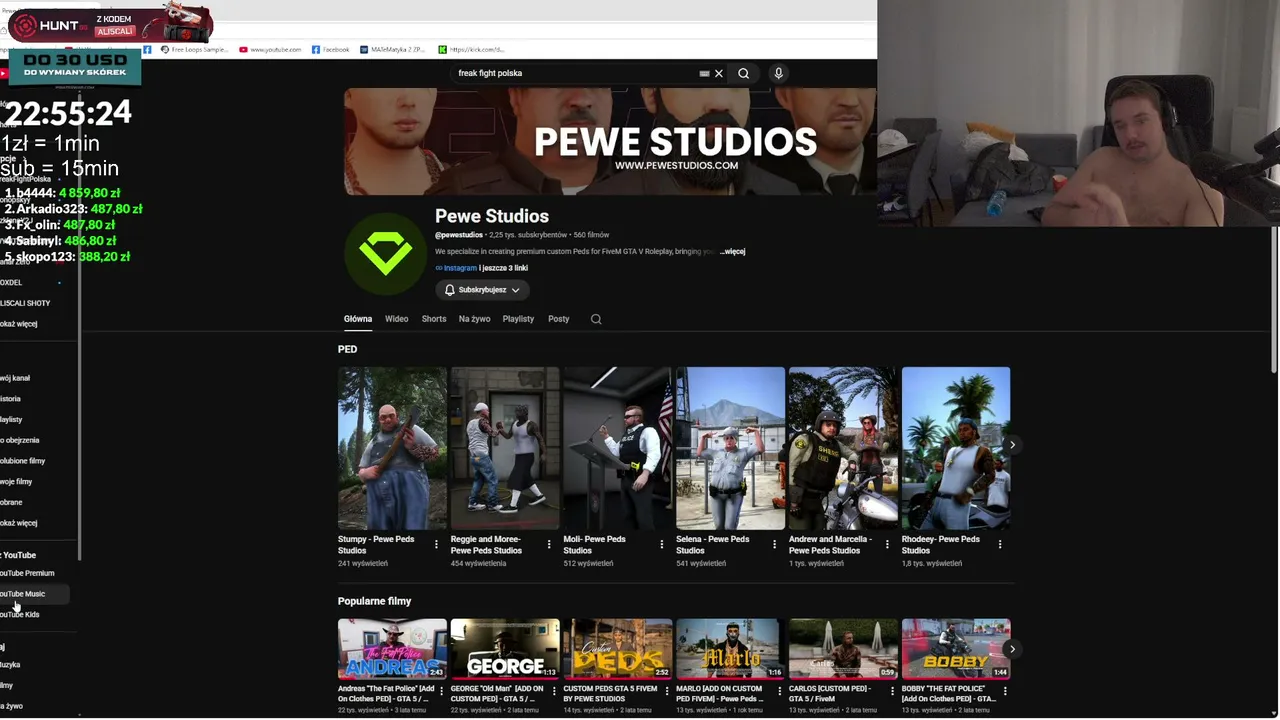1280x720 pixels.
Task: Open the Free Loops Samples bookmark
Action: 194,49
